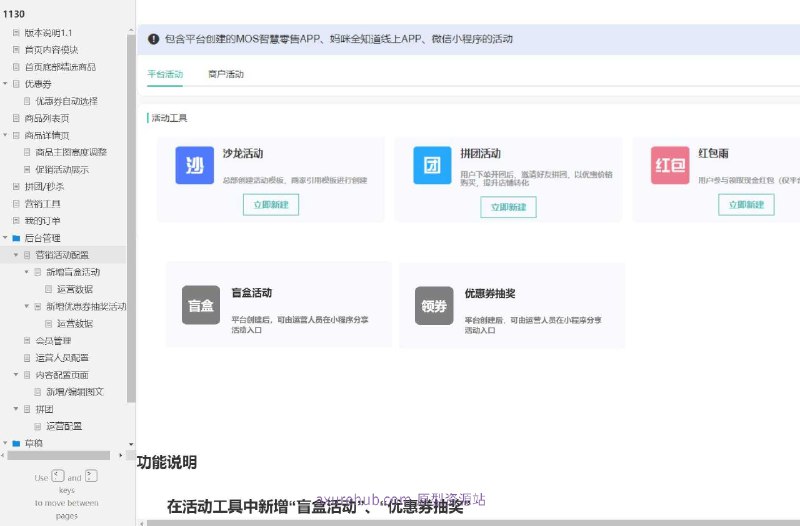This screenshot has width=800, height=526.
Task: Click the 沙龙活动 card title
Action: [243, 154]
